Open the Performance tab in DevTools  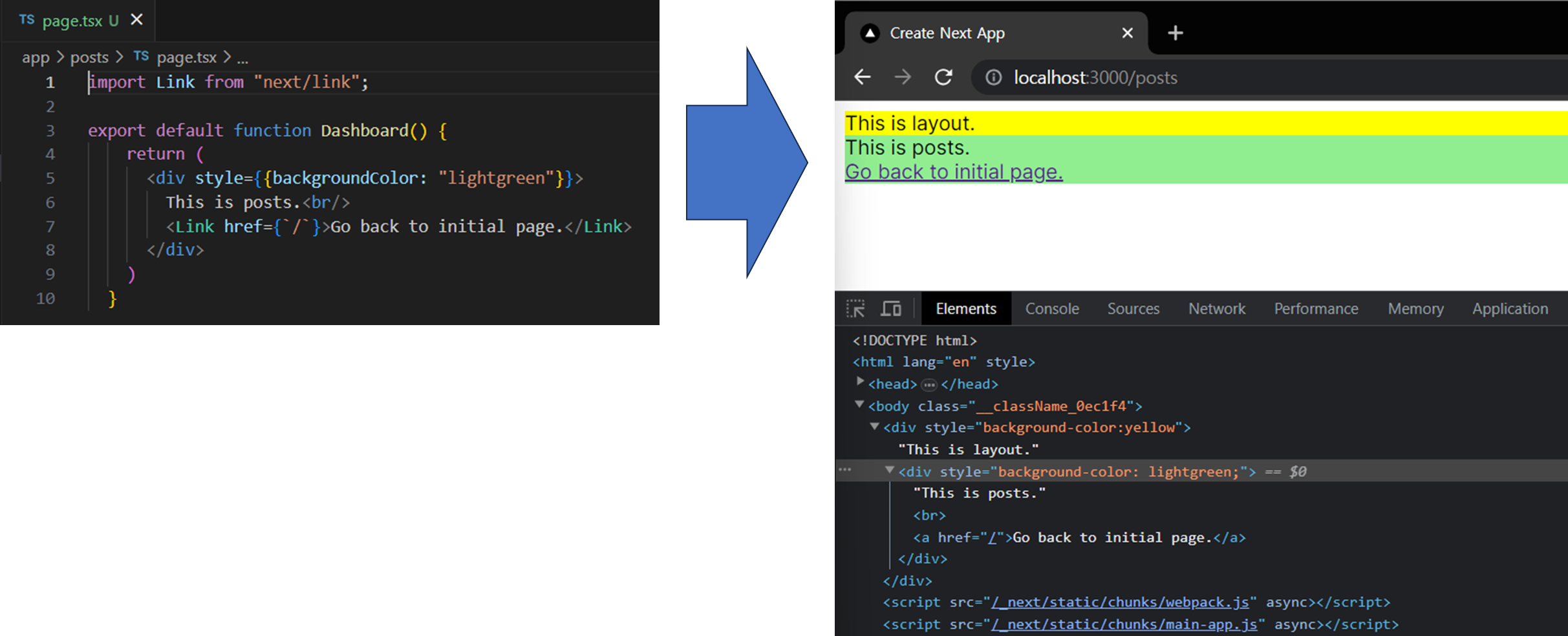point(1316,309)
